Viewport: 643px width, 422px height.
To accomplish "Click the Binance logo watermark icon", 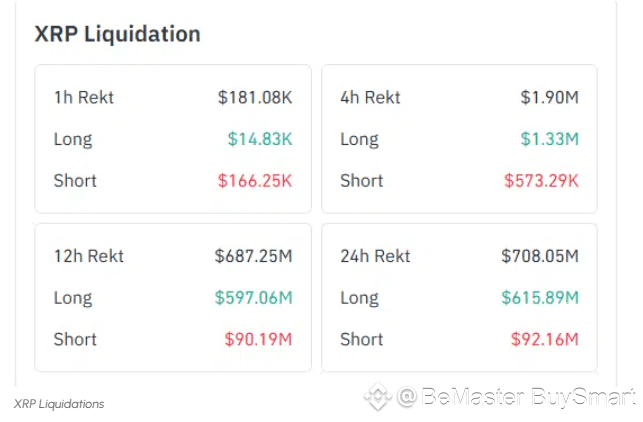I will pyautogui.click(x=377, y=398).
